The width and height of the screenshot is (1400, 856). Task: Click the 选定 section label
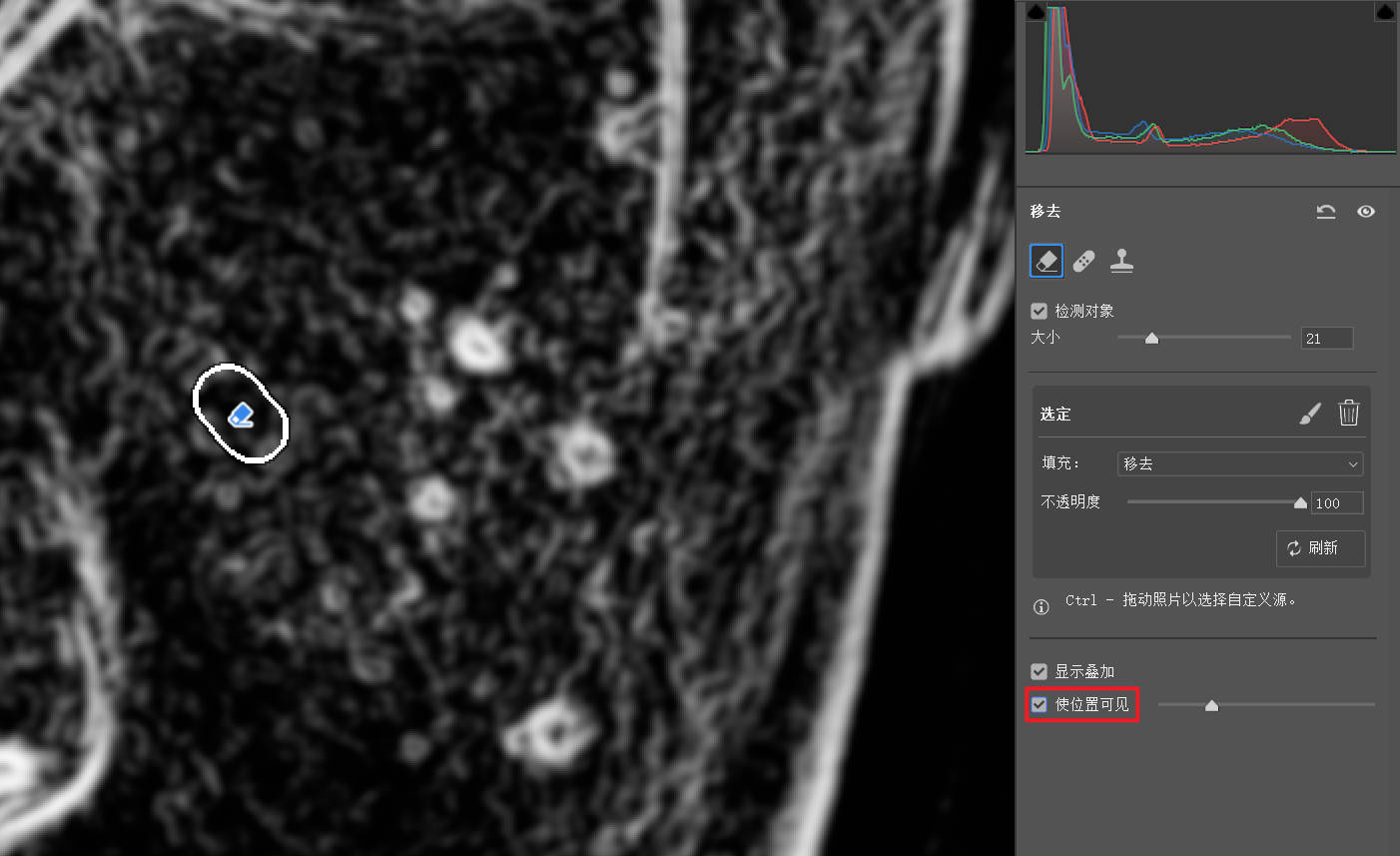[x=1055, y=414]
